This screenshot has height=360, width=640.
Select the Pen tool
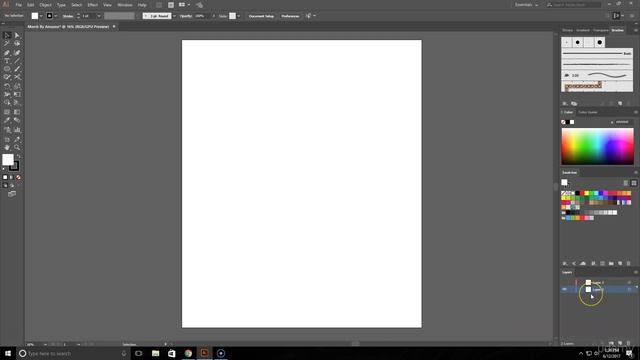tap(7, 53)
